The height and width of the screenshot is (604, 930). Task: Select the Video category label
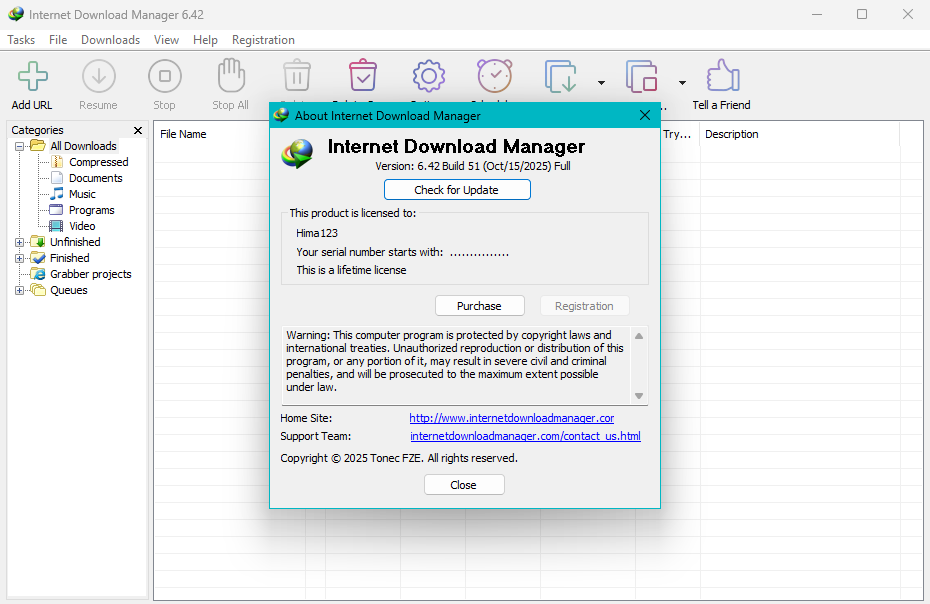click(x=82, y=226)
